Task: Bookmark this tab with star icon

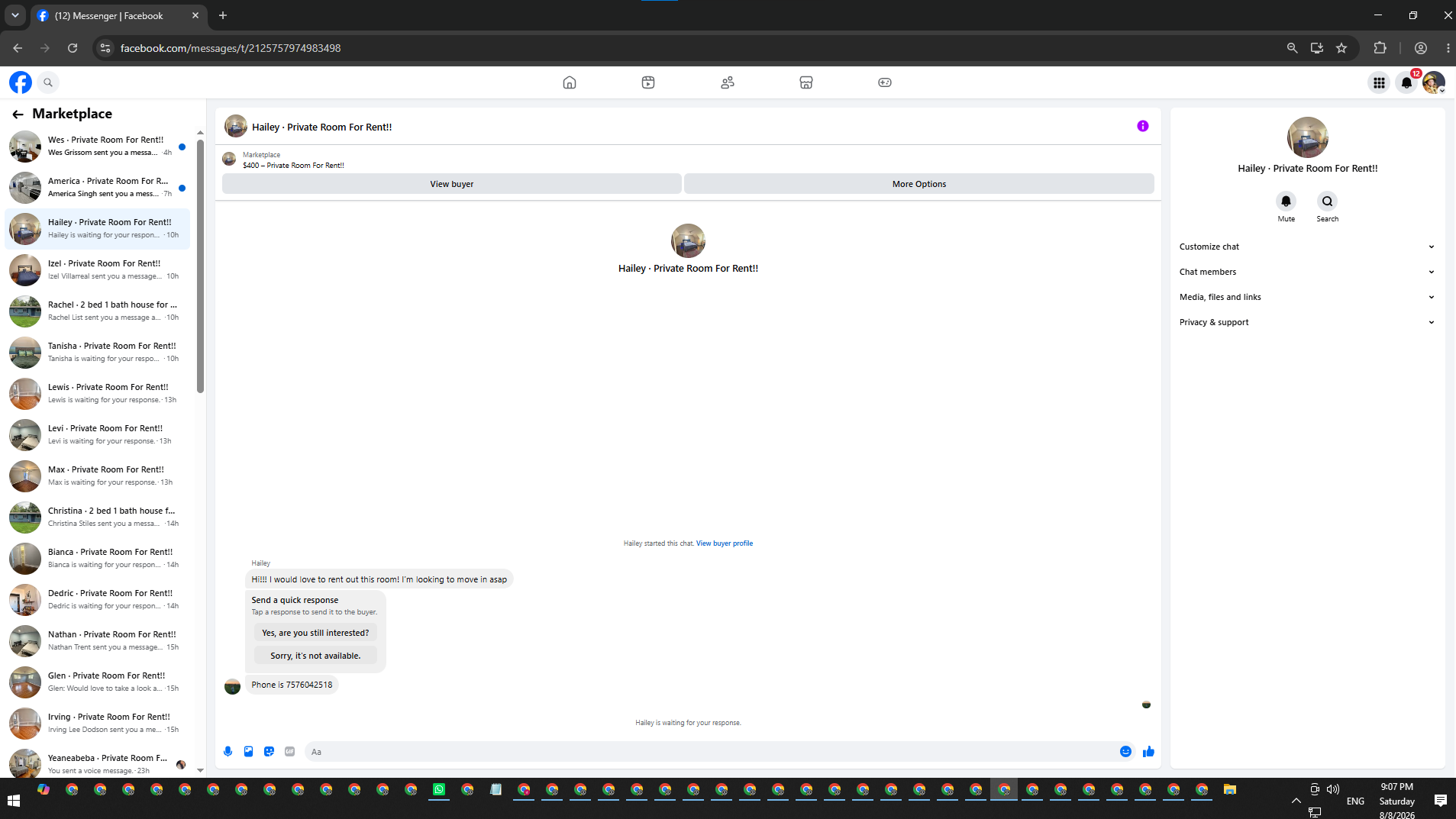Action: [1341, 48]
